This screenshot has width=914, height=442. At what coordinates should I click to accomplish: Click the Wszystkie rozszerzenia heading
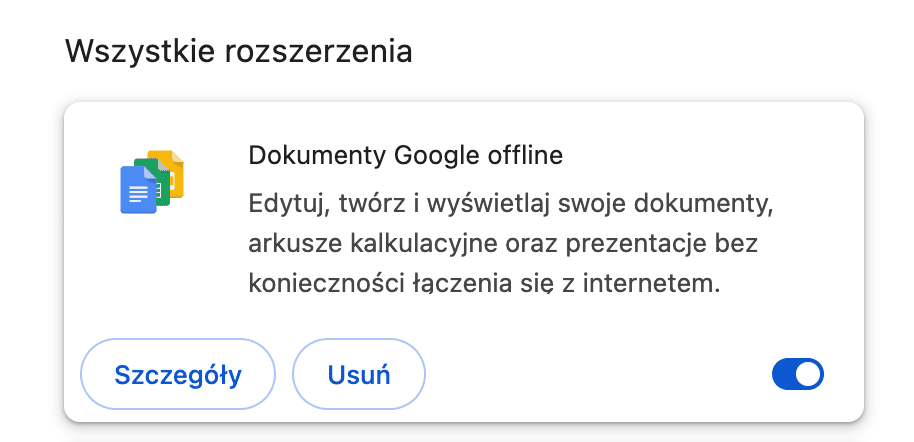[x=238, y=51]
